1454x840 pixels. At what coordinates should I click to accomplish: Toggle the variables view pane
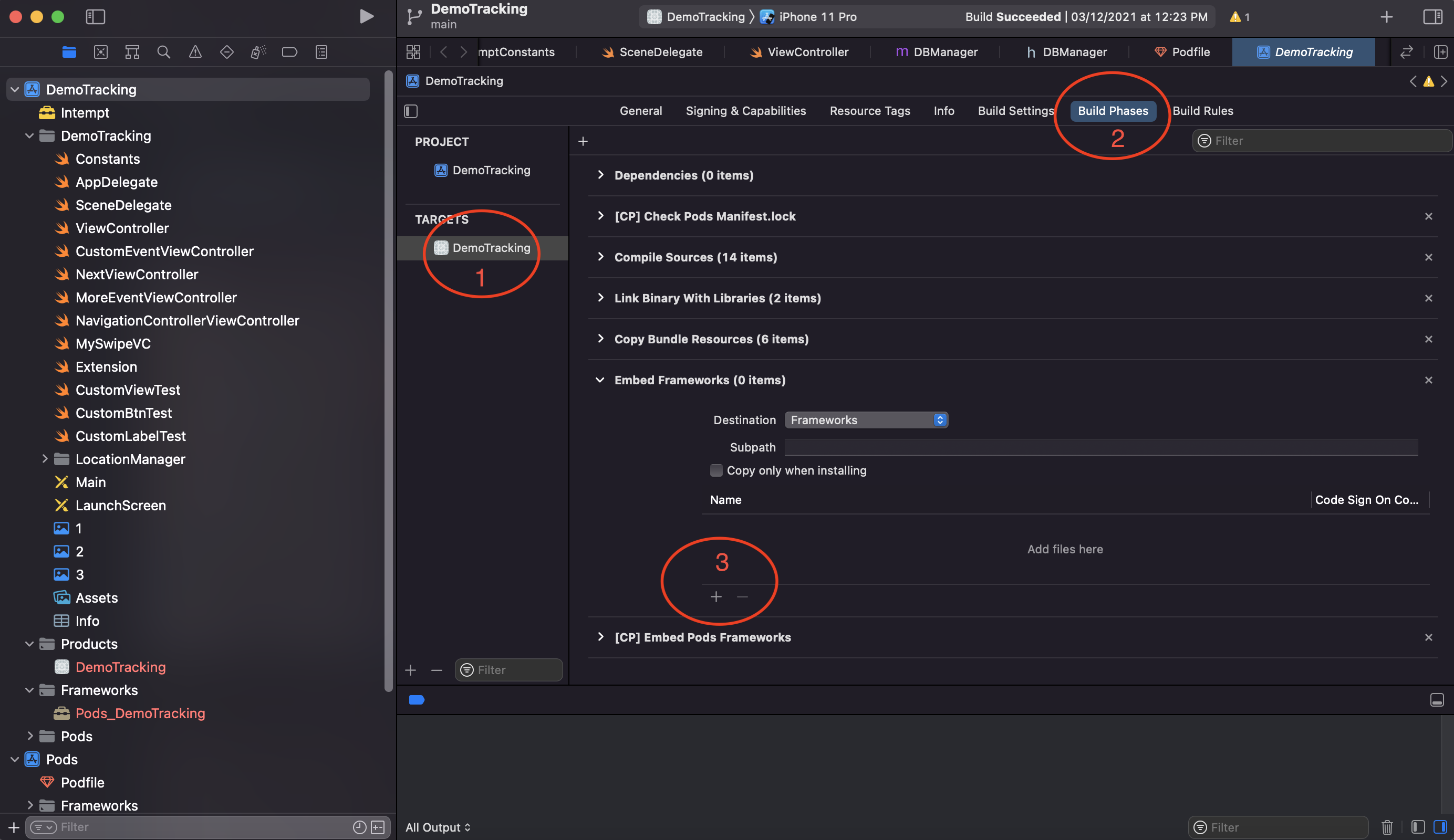pyautogui.click(x=1418, y=827)
